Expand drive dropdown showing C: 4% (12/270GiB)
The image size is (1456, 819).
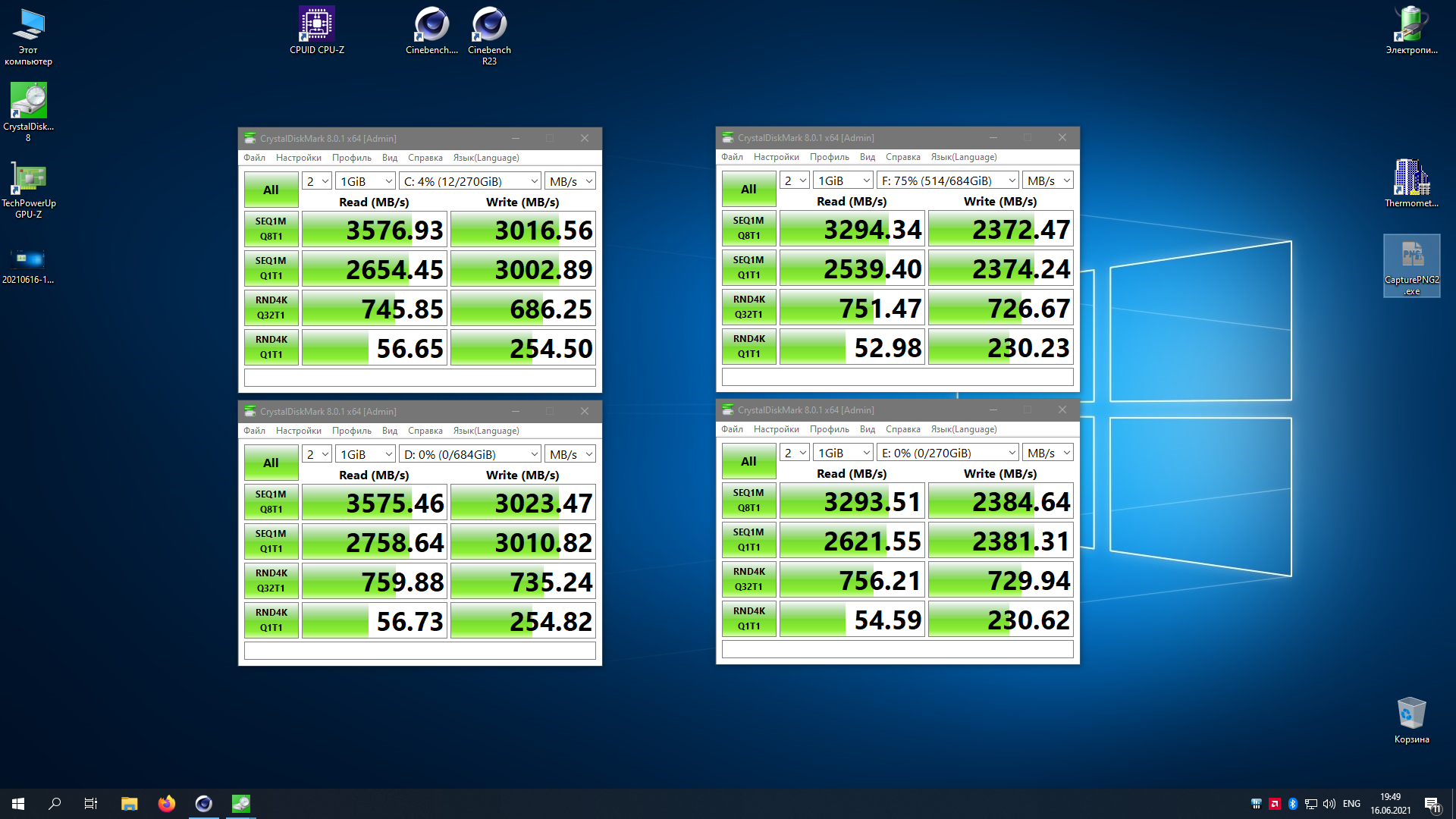pos(470,181)
